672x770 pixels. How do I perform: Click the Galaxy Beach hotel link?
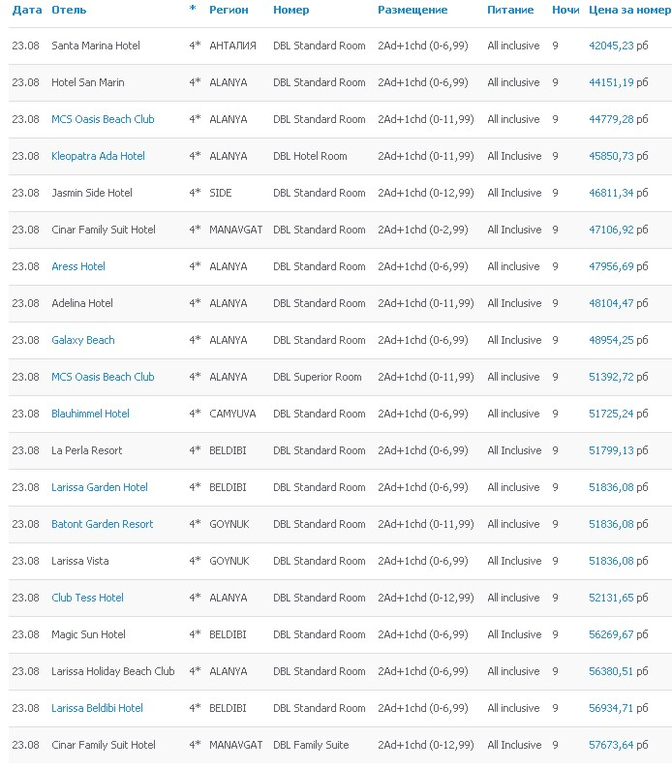[x=83, y=340]
